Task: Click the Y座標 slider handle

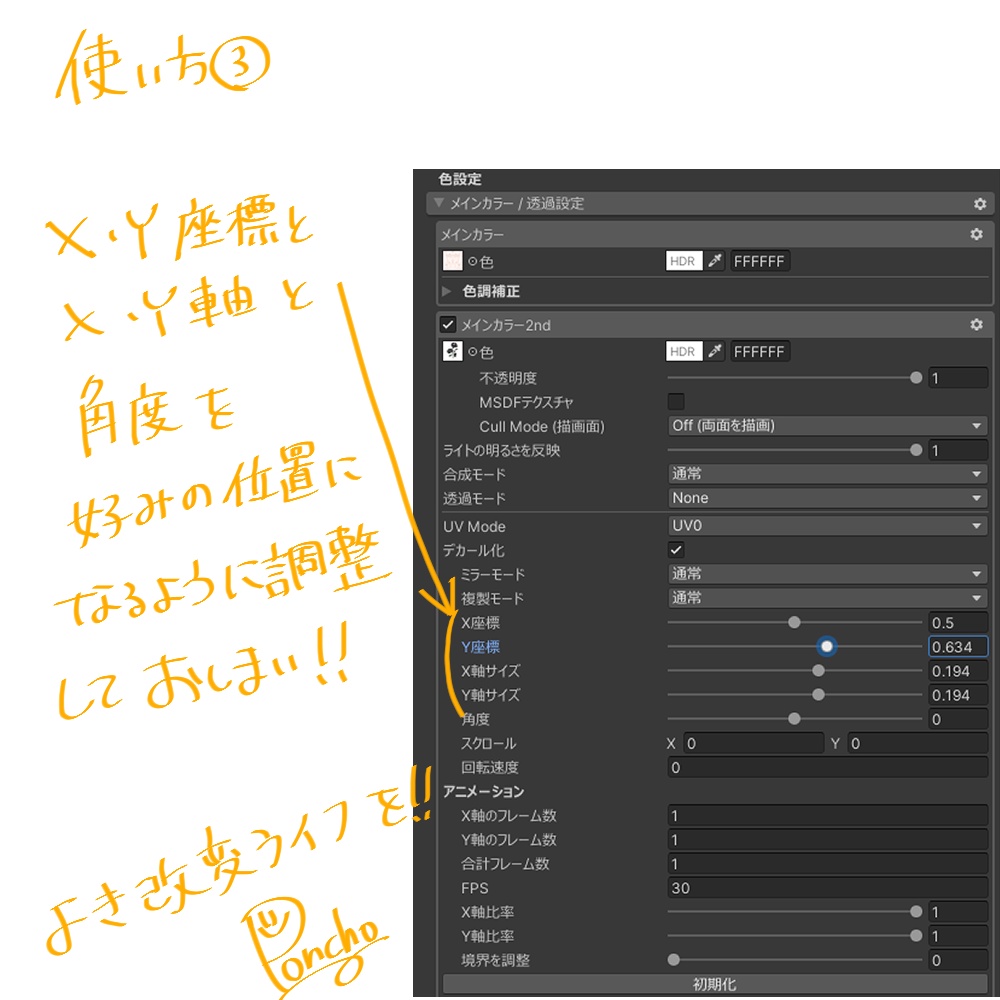Action: 827,646
